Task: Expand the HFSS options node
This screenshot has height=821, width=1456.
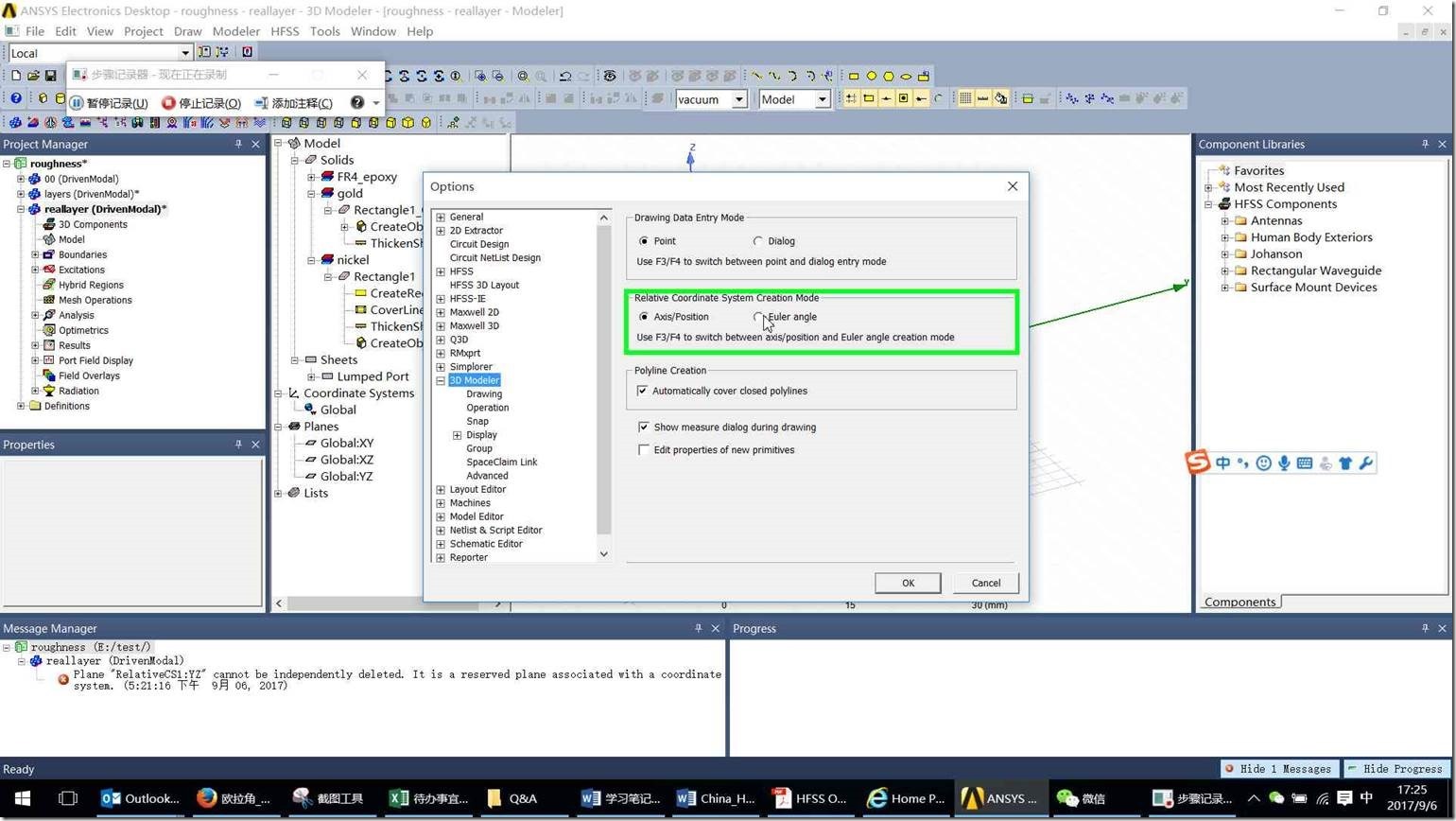Action: click(441, 271)
